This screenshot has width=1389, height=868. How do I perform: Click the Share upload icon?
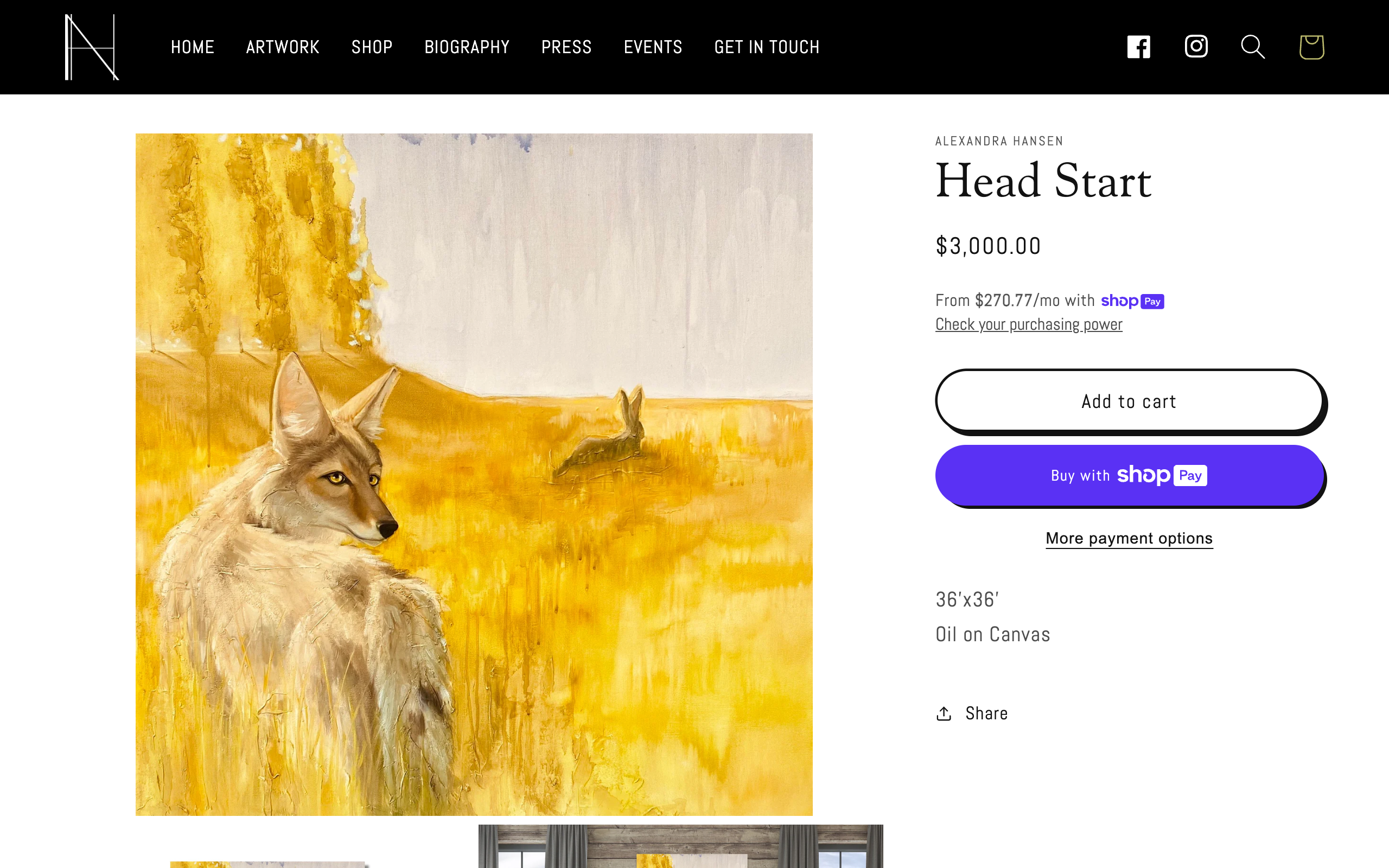pos(944,713)
